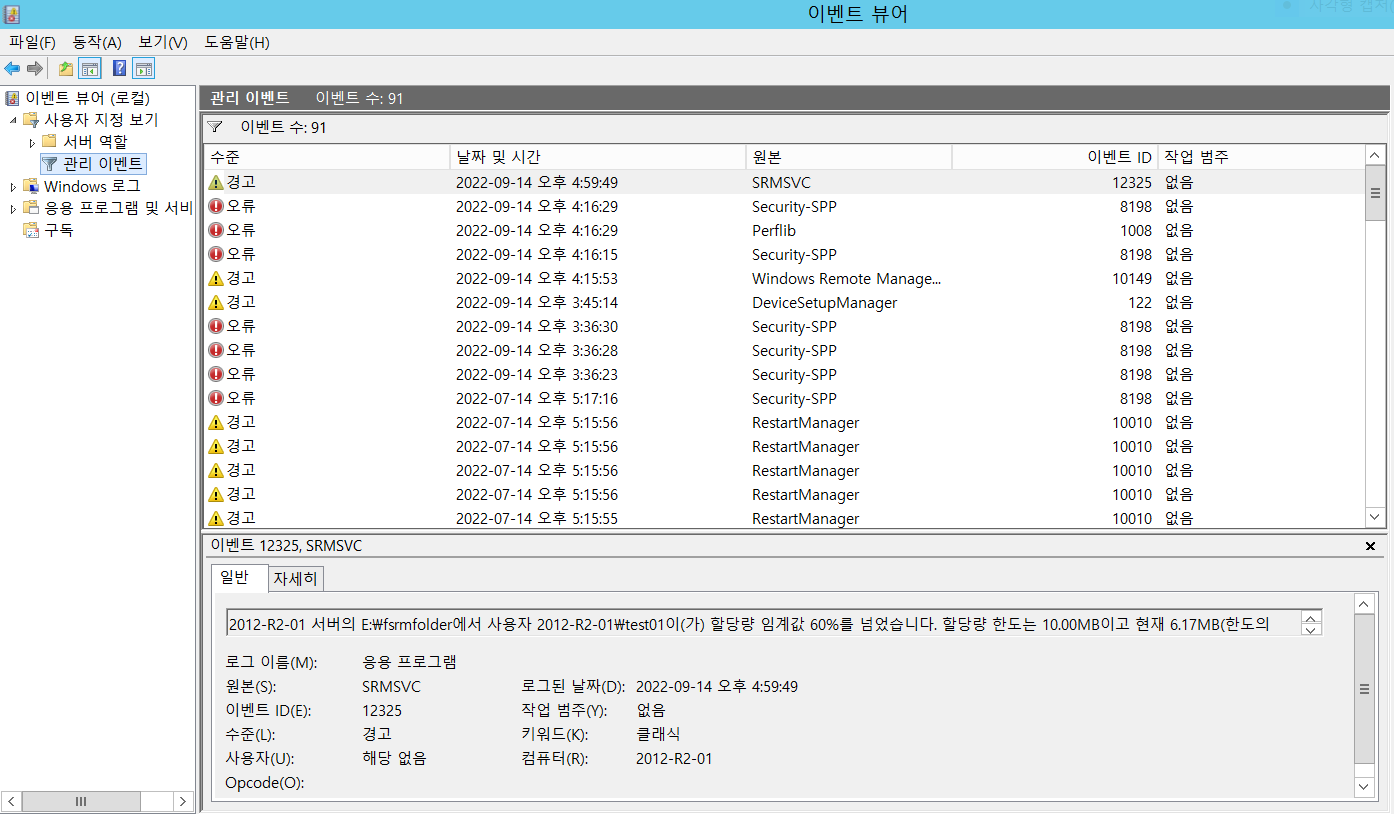1394x814 pixels.
Task: Click the 구독 subscriptions icon in tree
Action: coord(31,230)
